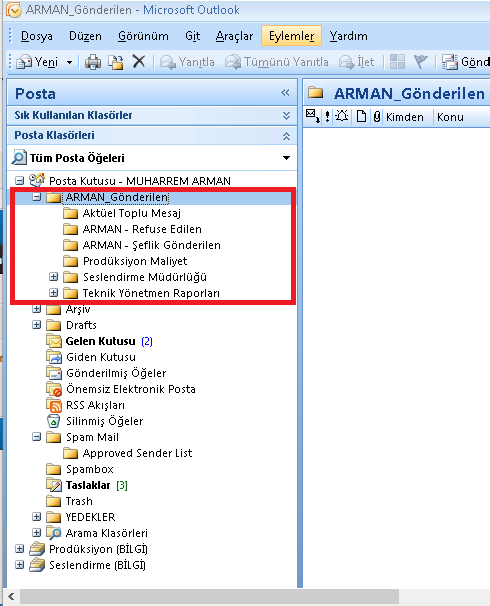Click the Gönderilmiş Öğeler folder icon
The width and height of the screenshot is (490, 606).
coord(54,373)
